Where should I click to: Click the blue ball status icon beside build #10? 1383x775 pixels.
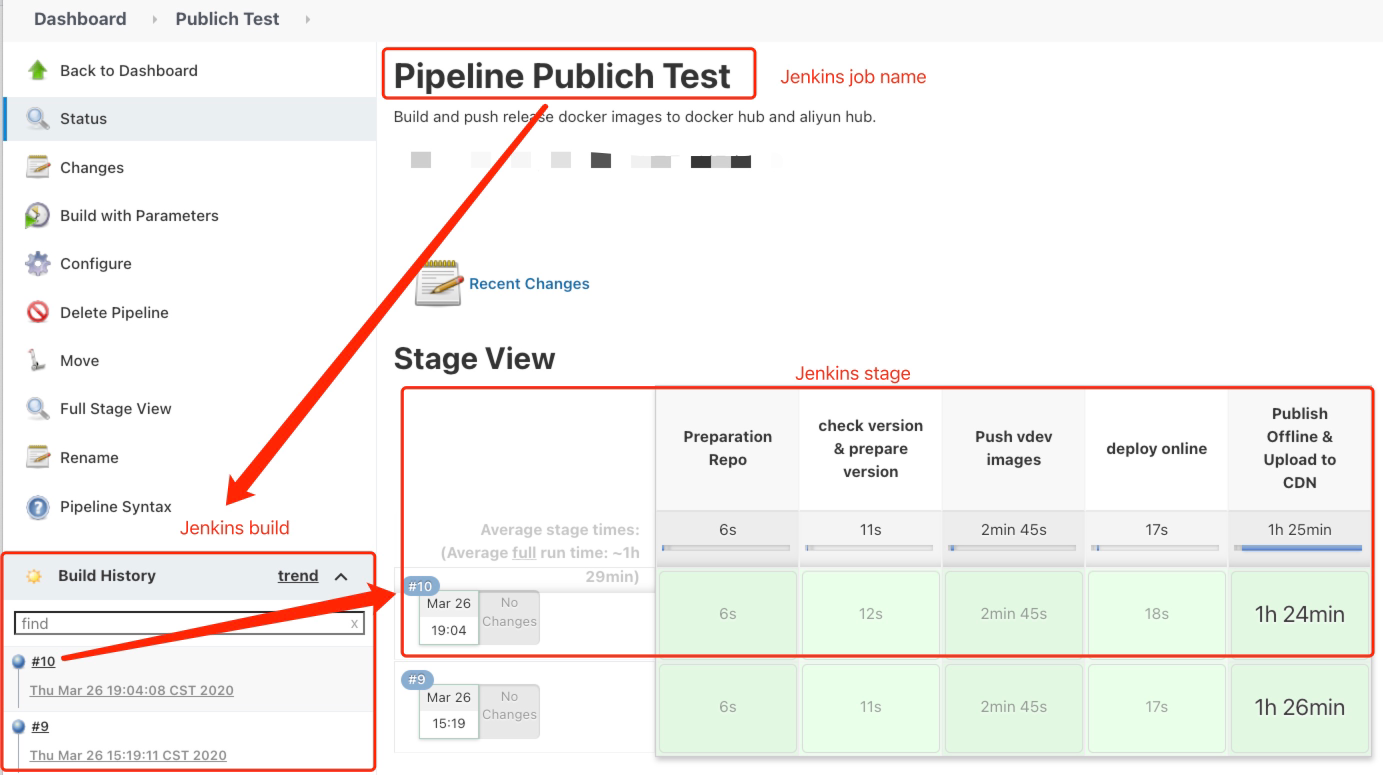point(17,660)
